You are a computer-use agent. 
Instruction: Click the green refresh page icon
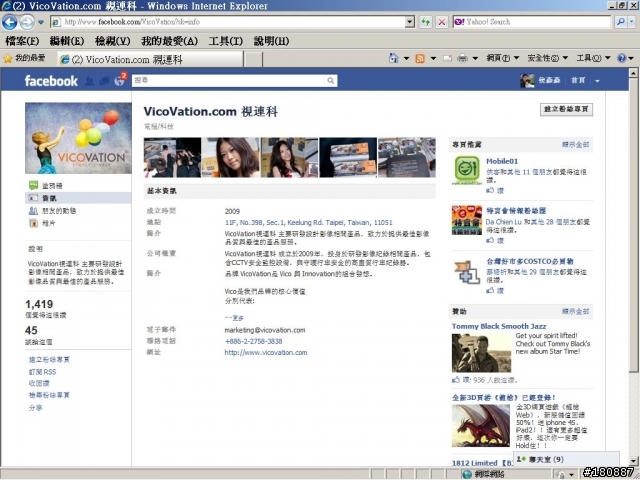pyautogui.click(x=426, y=22)
